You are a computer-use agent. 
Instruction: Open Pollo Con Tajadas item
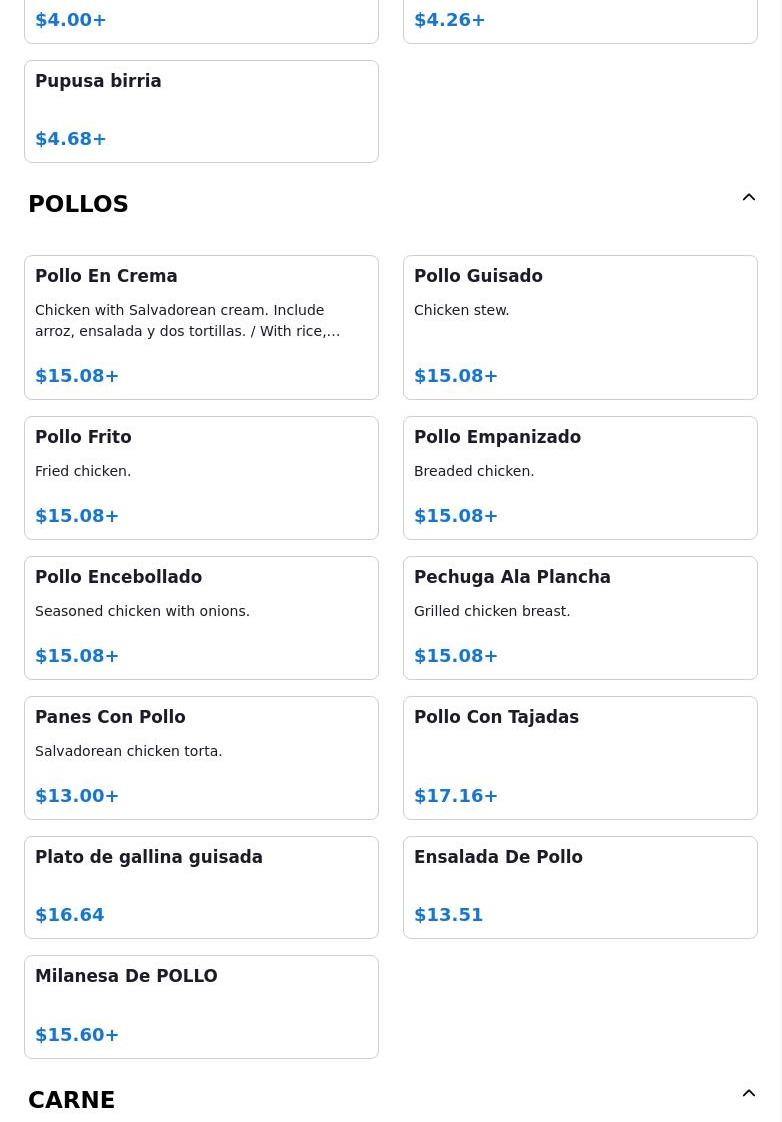(580, 758)
